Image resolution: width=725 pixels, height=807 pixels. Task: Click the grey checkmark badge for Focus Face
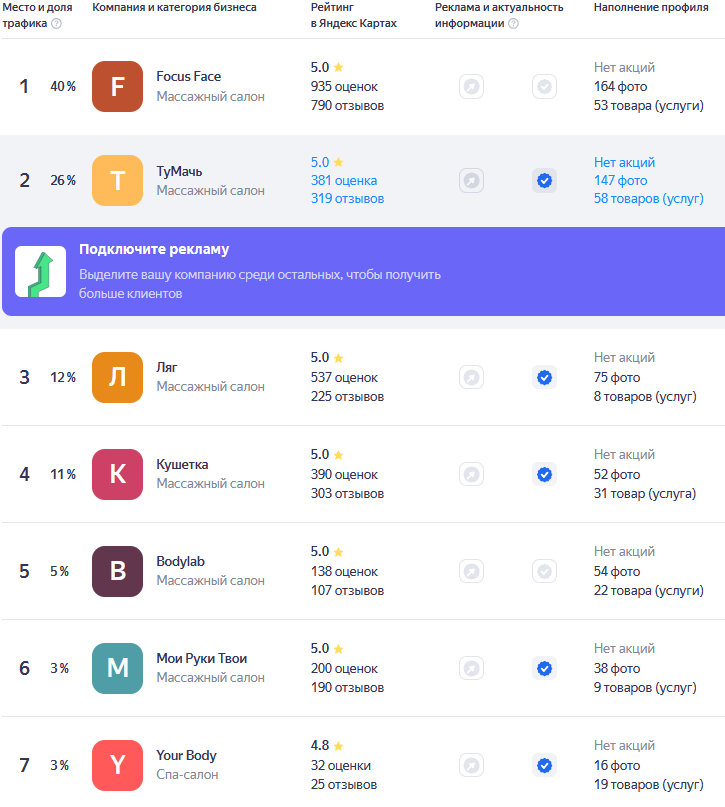click(544, 87)
